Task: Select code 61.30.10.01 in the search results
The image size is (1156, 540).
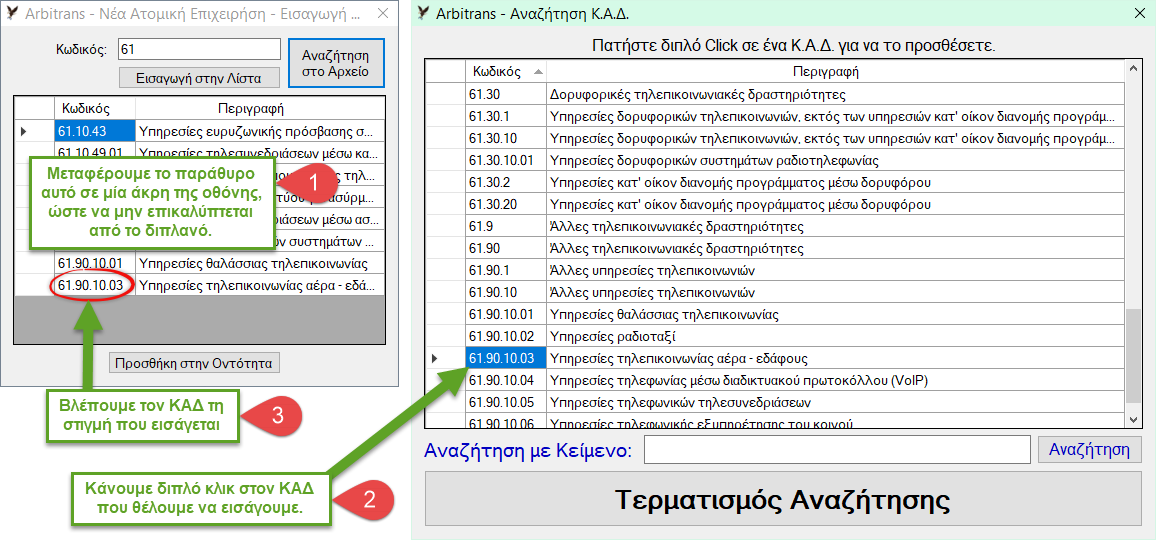Action: tap(506, 160)
